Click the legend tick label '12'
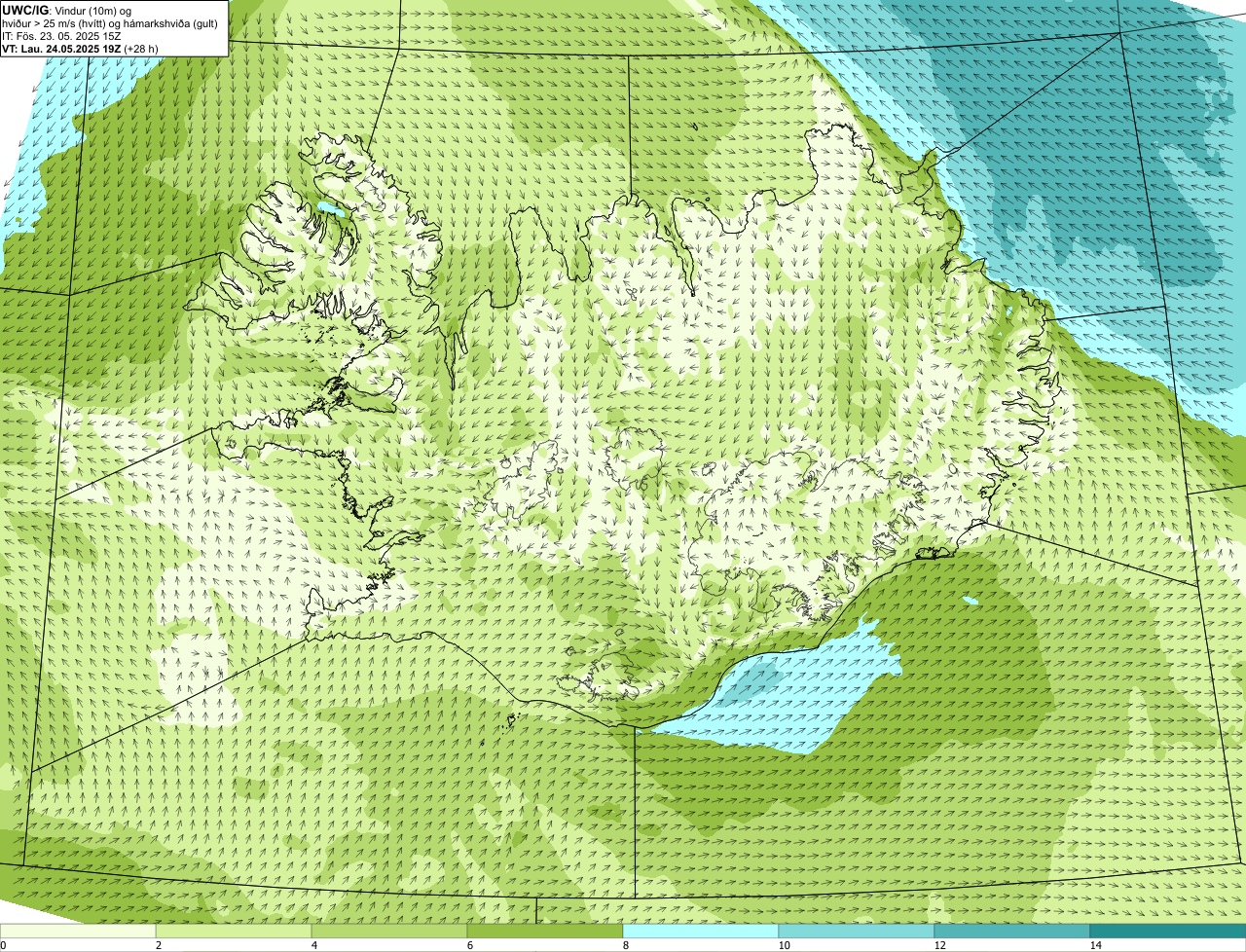This screenshot has width=1246, height=952. click(x=939, y=945)
